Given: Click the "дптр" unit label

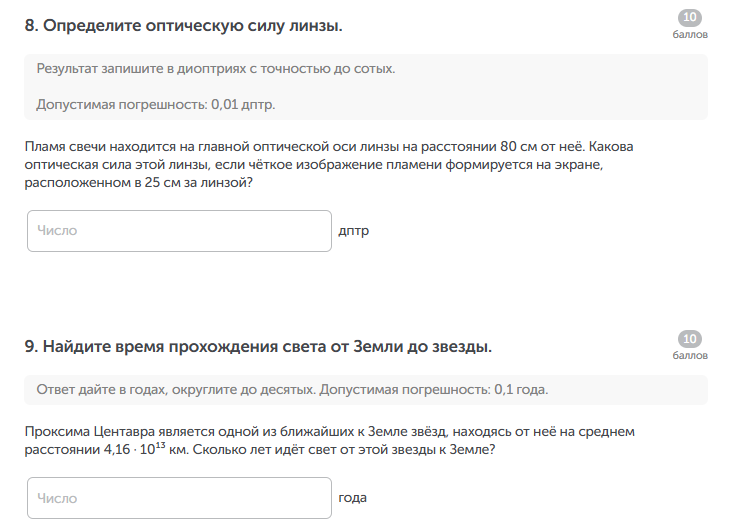Looking at the screenshot, I should [x=354, y=231].
